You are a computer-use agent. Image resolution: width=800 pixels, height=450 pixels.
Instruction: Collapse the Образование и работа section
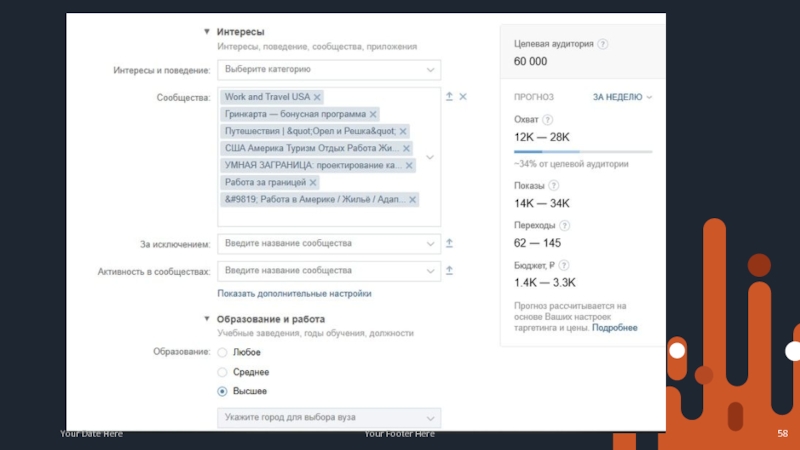coord(206,319)
